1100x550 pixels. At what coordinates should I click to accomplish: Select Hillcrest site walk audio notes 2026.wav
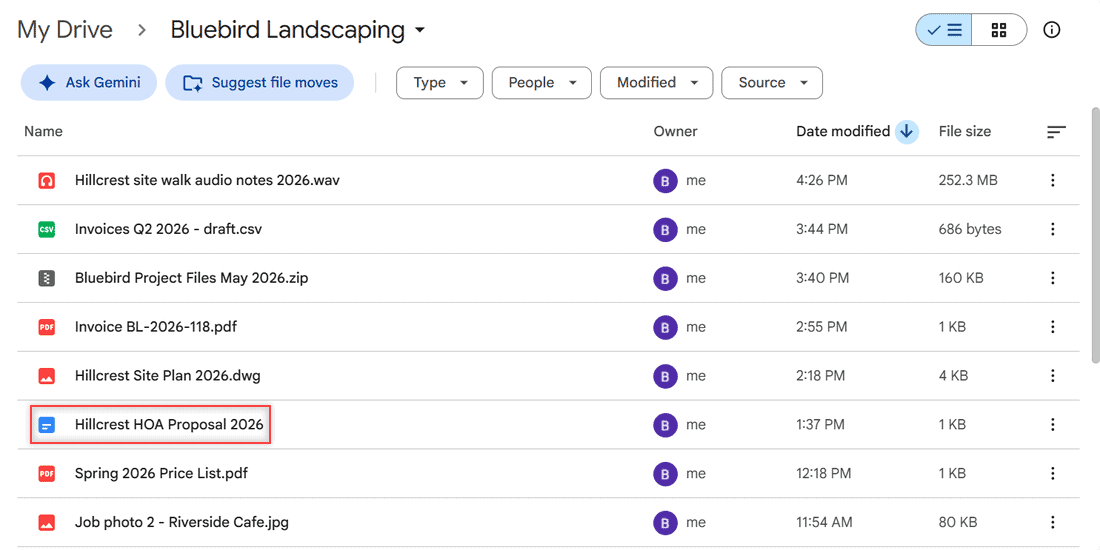click(x=208, y=180)
